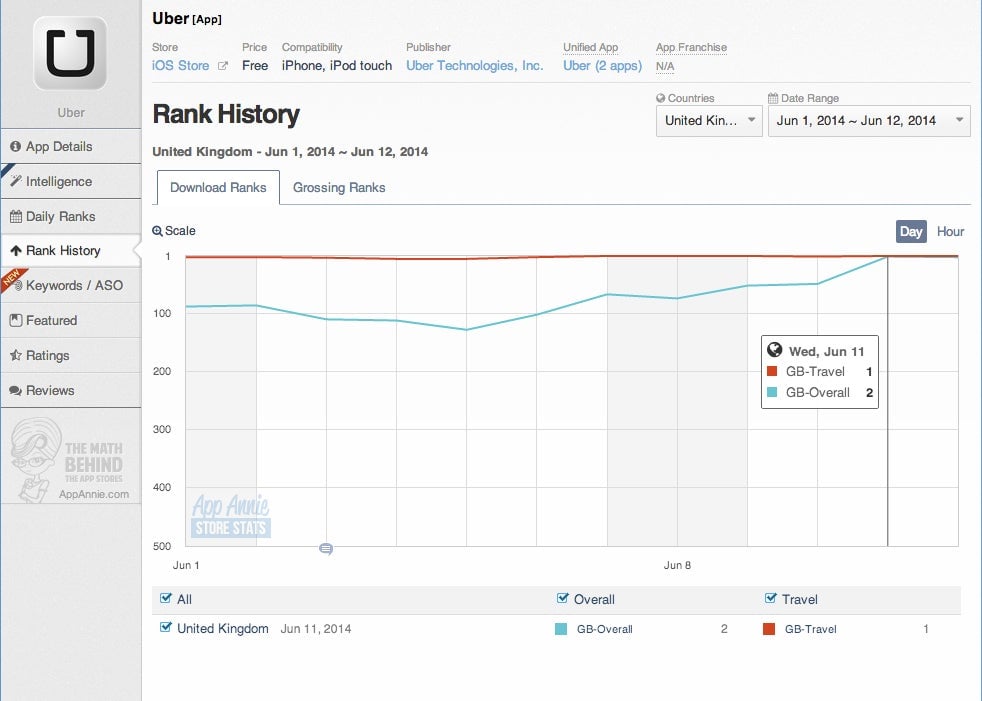Click the App Franchise N/A value
Image resolution: width=982 pixels, height=701 pixels.
click(665, 66)
